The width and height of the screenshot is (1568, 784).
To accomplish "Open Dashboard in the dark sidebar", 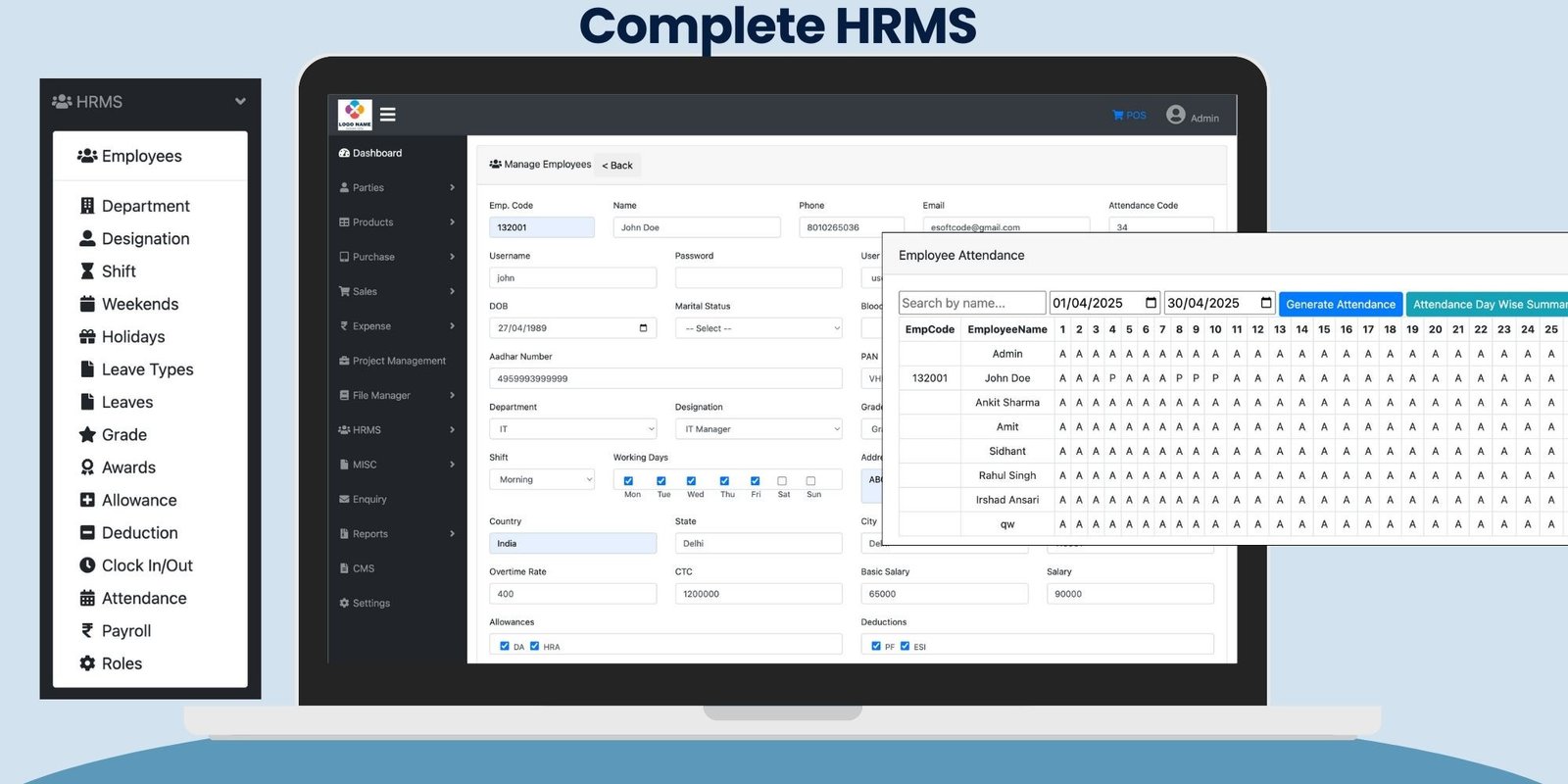I will tap(377, 153).
